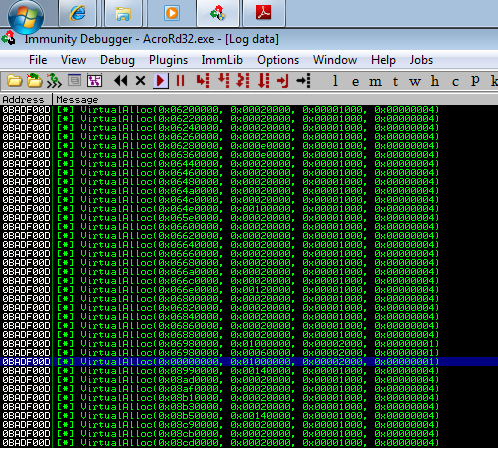Screen dimensions: 498x449
Task: Select log row VirtualAlloc(0x08990000
Action: 249,371
